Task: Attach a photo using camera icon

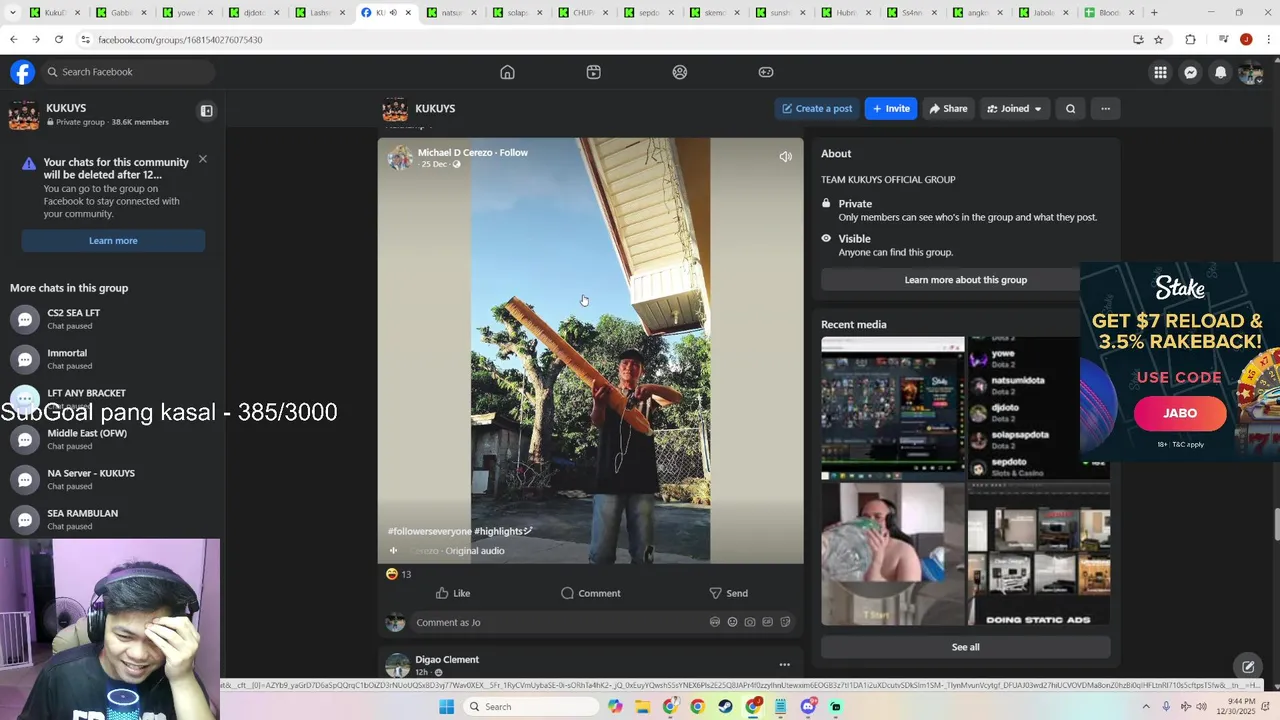Action: click(x=750, y=622)
